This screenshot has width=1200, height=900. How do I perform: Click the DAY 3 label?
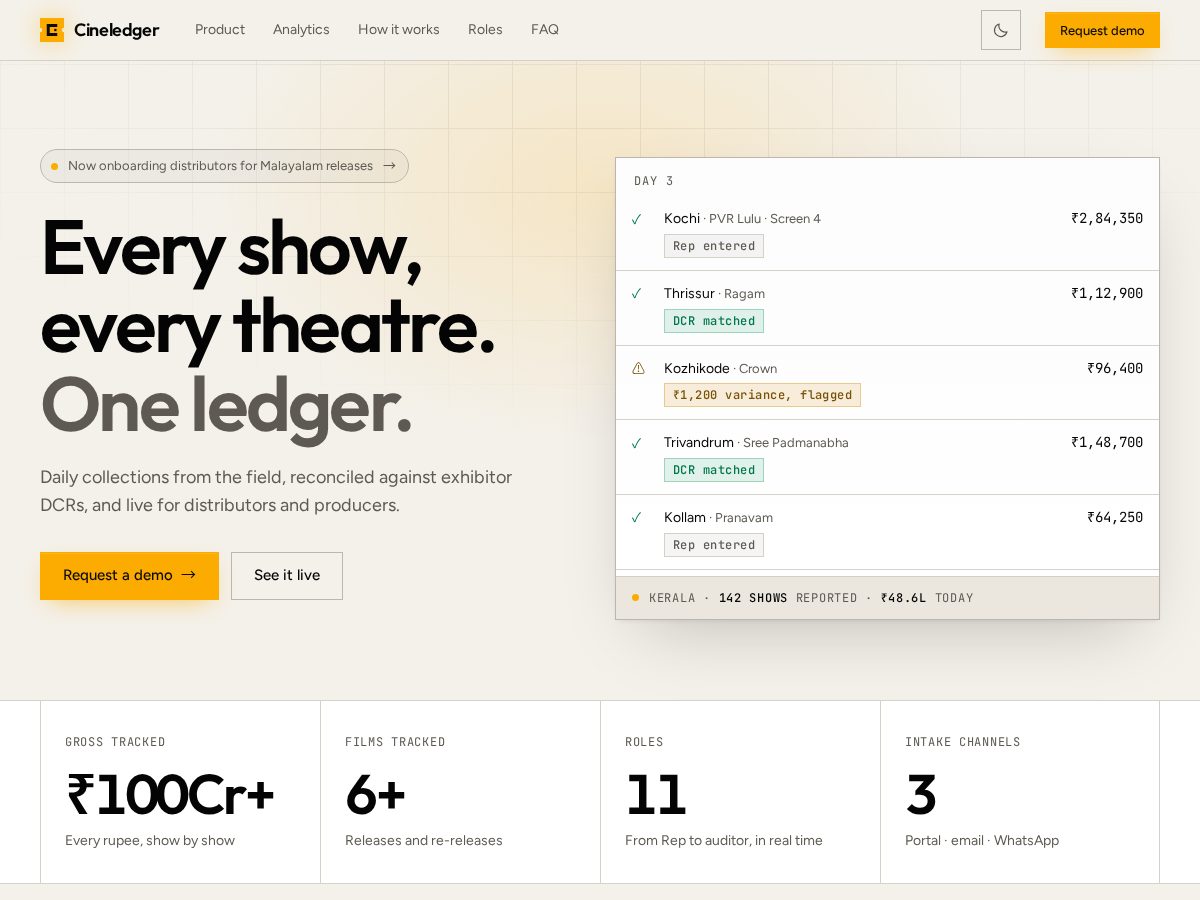tap(654, 181)
